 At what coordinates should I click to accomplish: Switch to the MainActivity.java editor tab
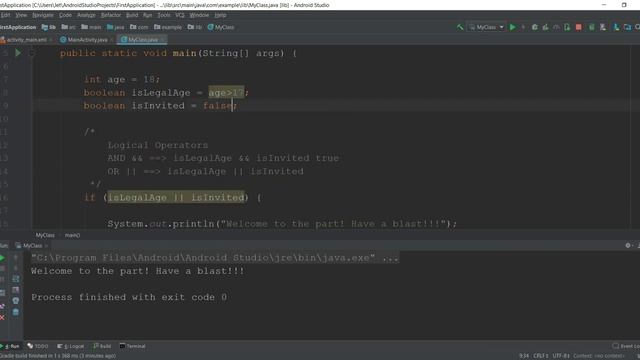[87, 40]
